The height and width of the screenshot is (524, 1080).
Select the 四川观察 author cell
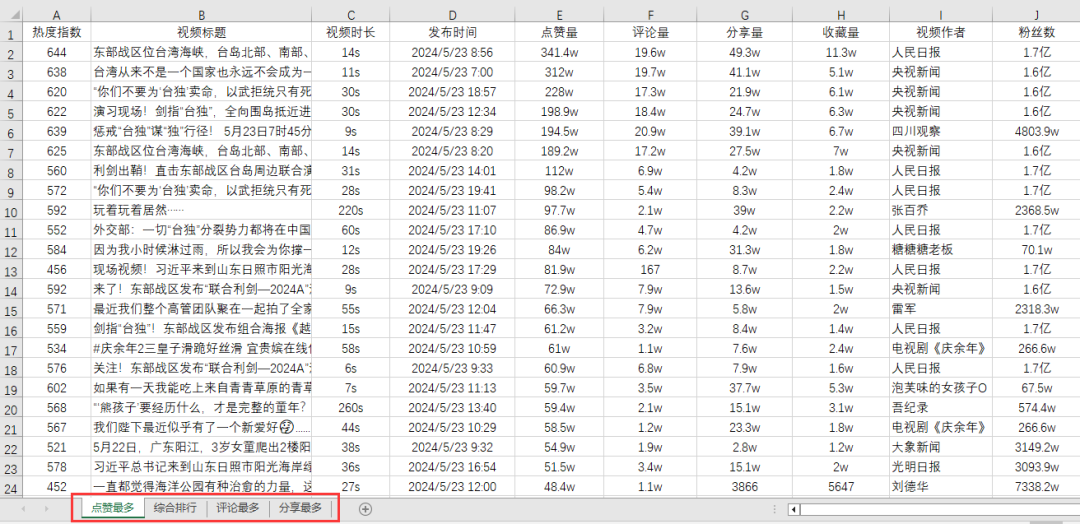(x=941, y=131)
